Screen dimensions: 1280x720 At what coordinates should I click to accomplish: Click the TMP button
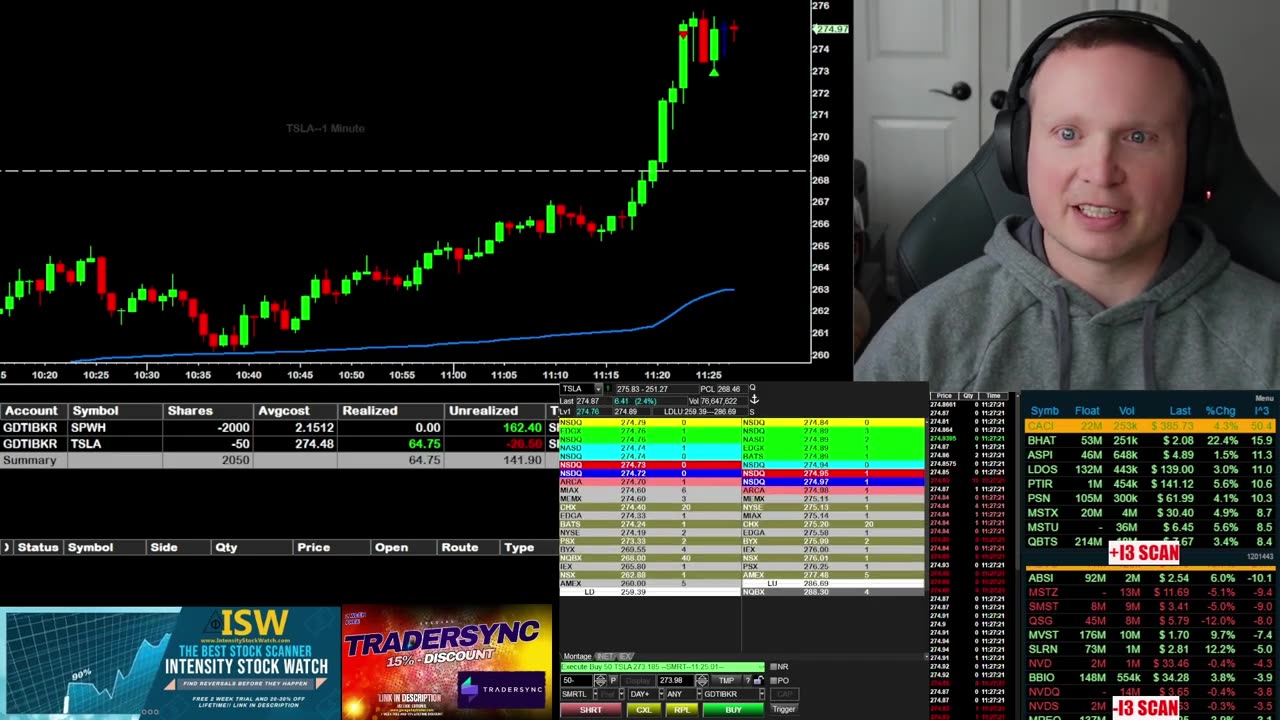click(x=726, y=681)
